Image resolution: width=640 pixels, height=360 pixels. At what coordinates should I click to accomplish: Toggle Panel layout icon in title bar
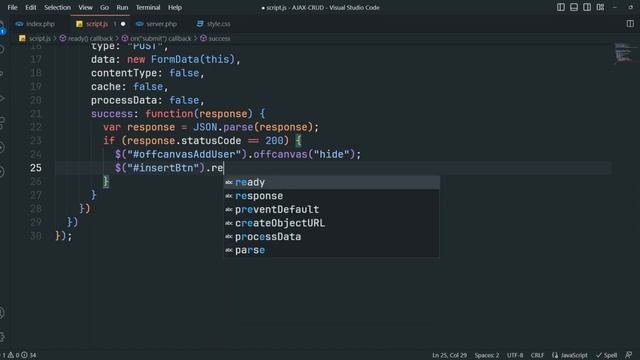(x=574, y=7)
